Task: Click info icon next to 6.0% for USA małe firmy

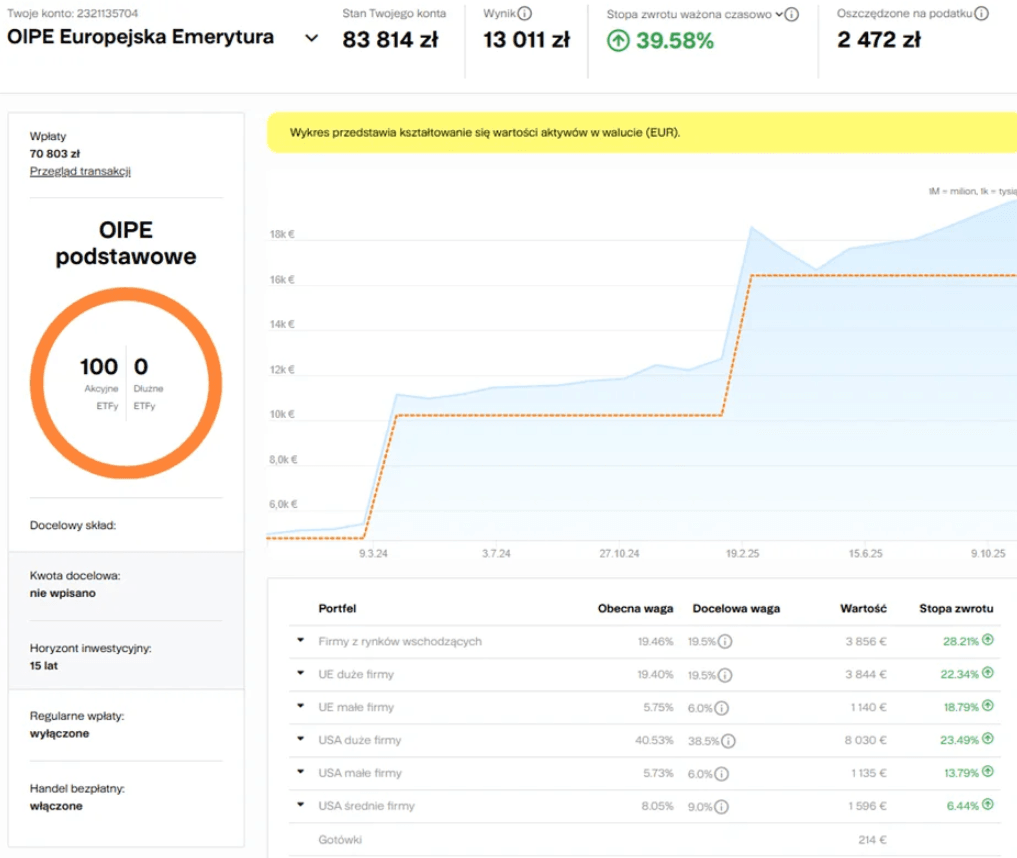Action: point(721,774)
